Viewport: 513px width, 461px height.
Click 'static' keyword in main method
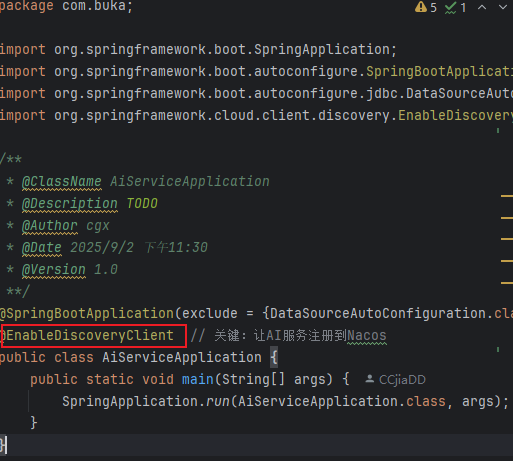[x=110, y=380]
